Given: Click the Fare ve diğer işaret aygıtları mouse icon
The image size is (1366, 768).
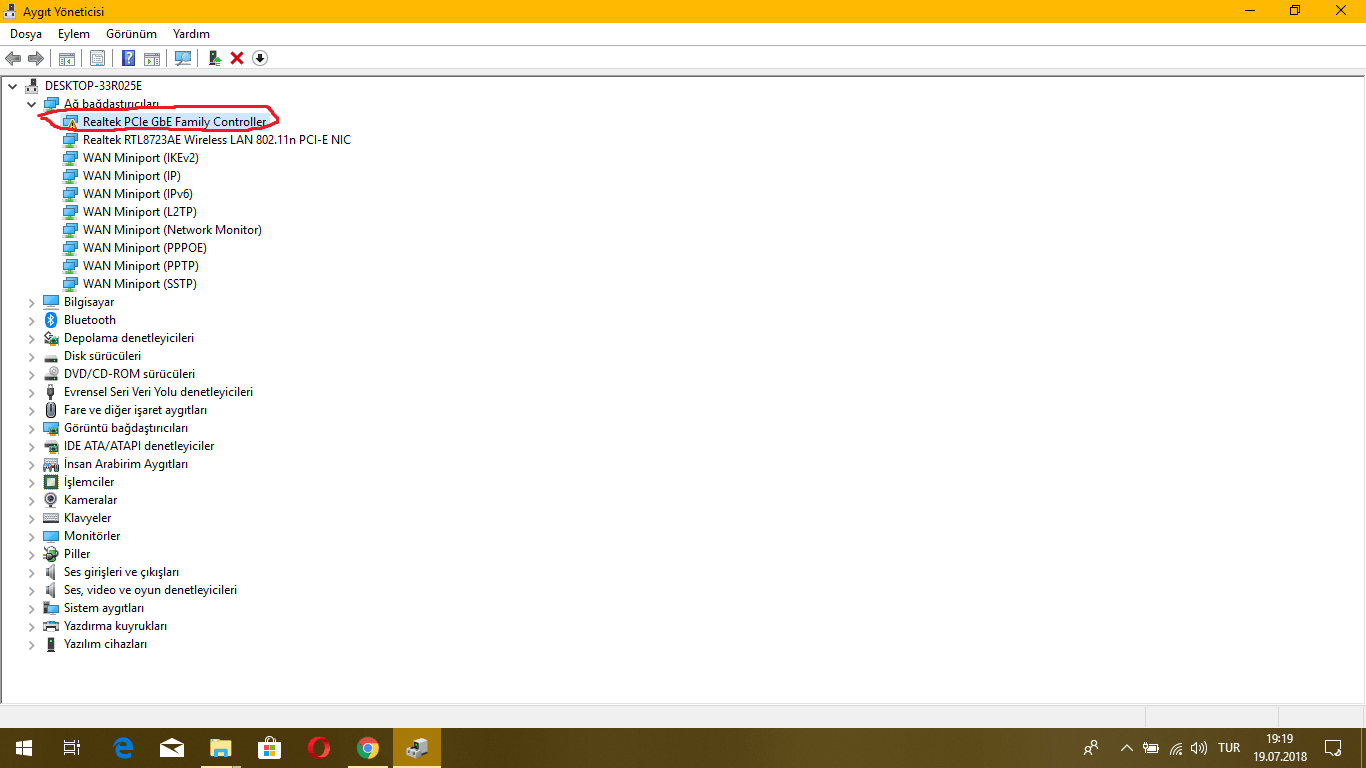Looking at the screenshot, I should pyautogui.click(x=51, y=410).
